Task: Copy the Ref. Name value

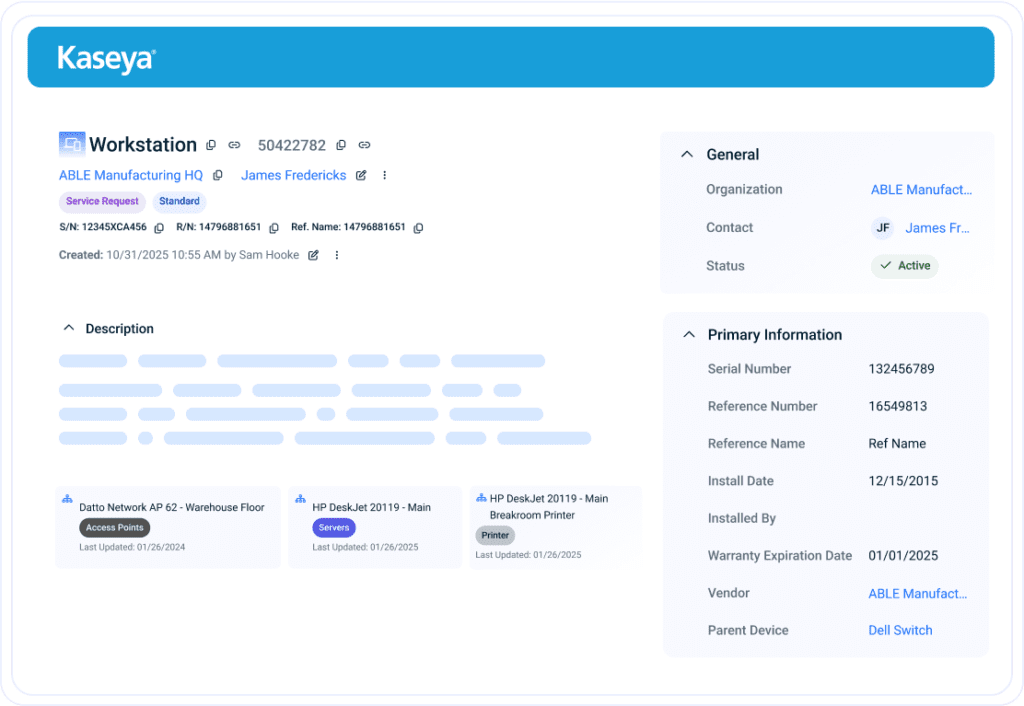Action: [418, 228]
